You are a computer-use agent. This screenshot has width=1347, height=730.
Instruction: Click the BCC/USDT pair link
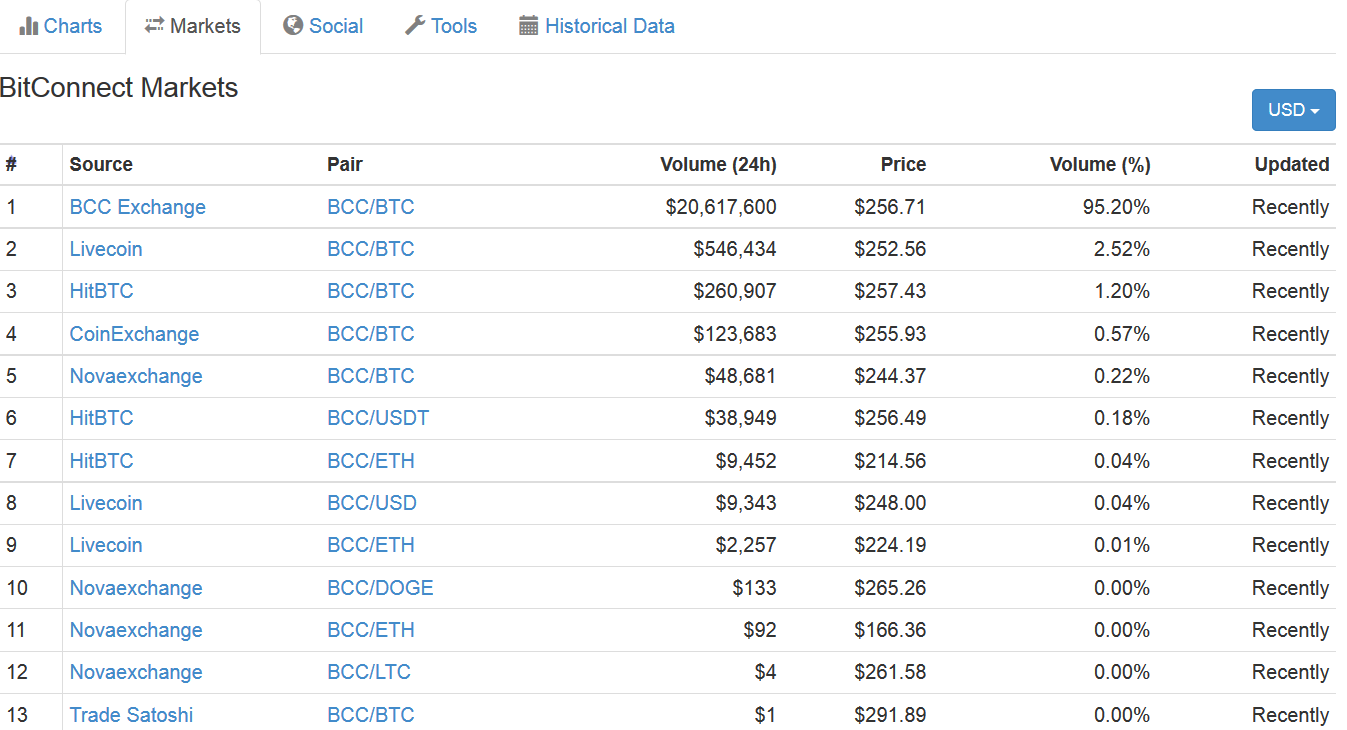379,418
